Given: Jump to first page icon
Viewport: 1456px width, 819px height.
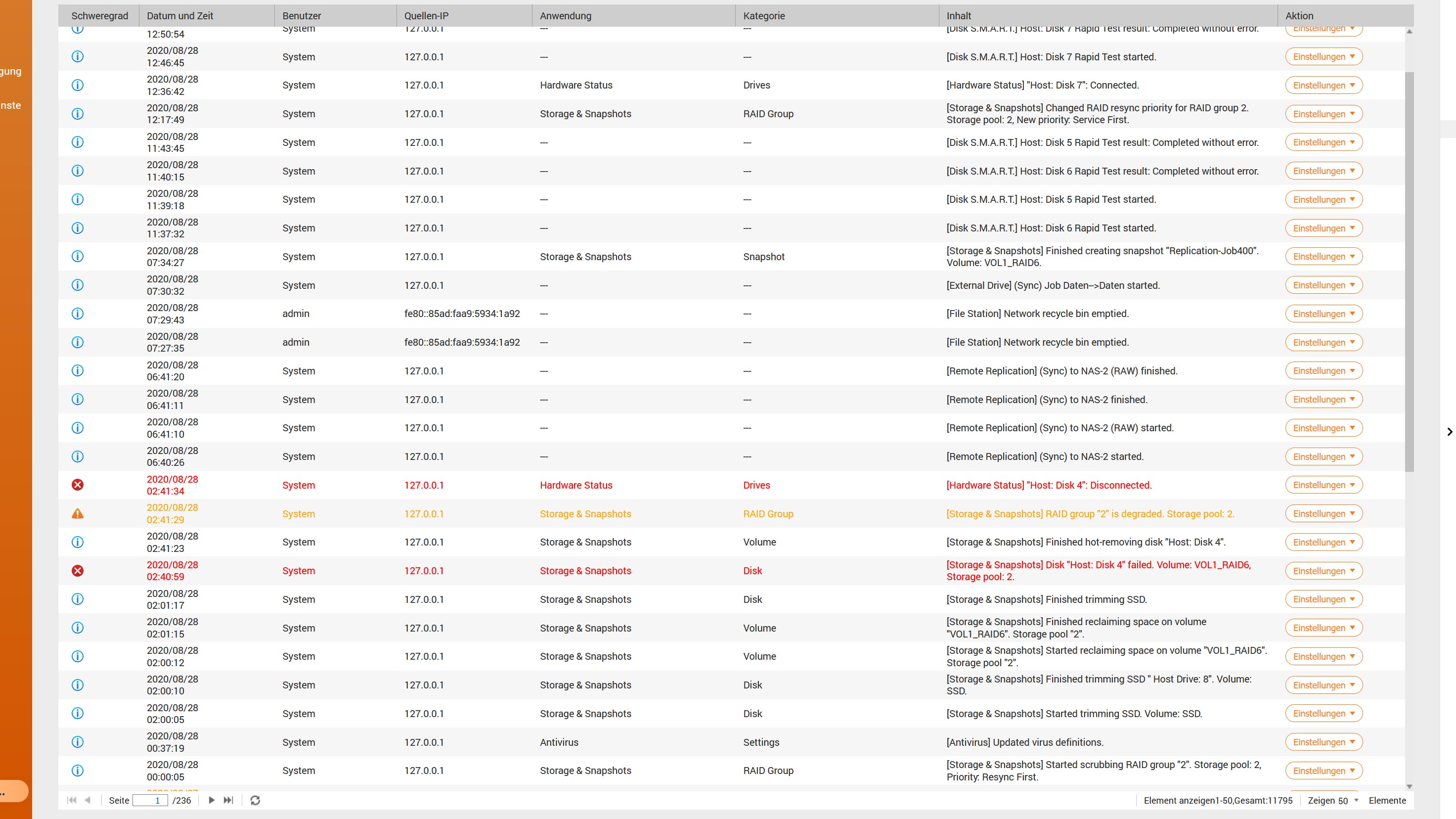Looking at the screenshot, I should click(71, 800).
